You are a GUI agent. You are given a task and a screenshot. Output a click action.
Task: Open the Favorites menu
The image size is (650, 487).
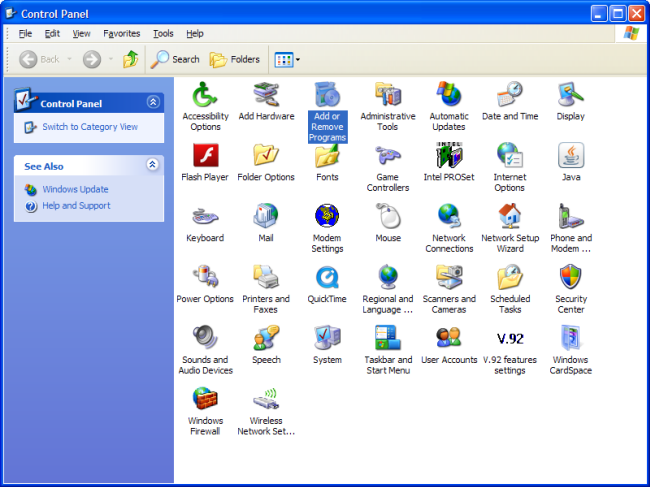coord(121,34)
